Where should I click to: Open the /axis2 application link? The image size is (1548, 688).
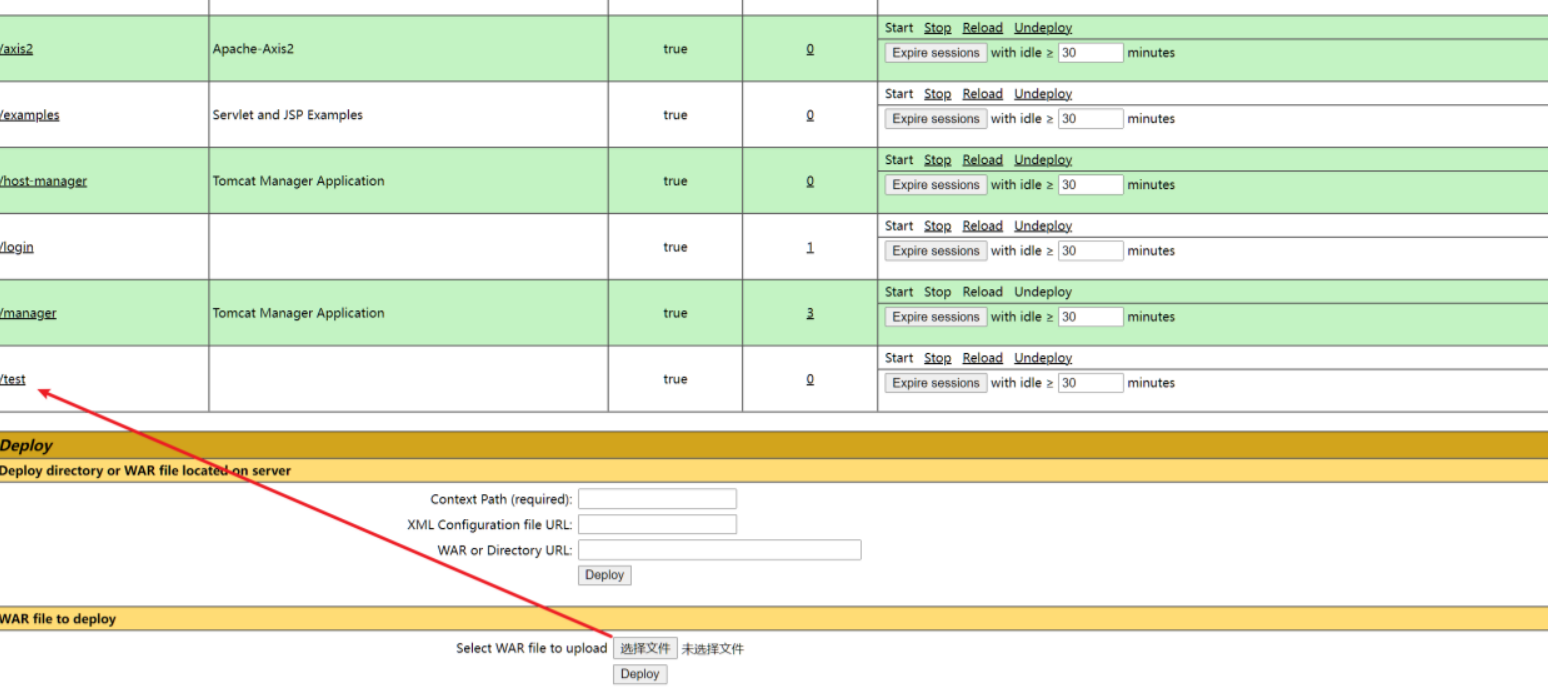tap(16, 49)
